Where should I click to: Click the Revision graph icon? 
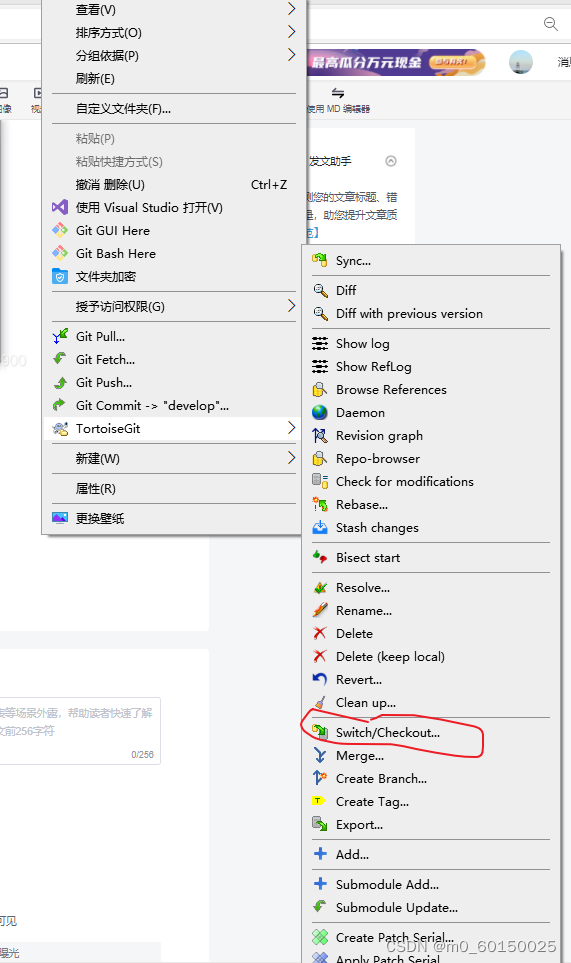point(319,435)
